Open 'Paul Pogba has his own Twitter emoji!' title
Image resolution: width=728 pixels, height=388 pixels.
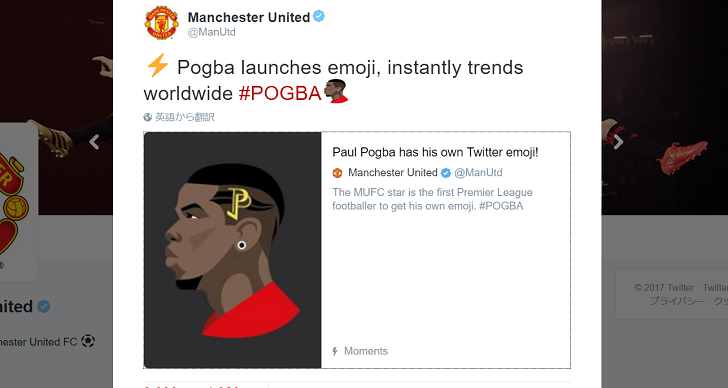[435, 152]
